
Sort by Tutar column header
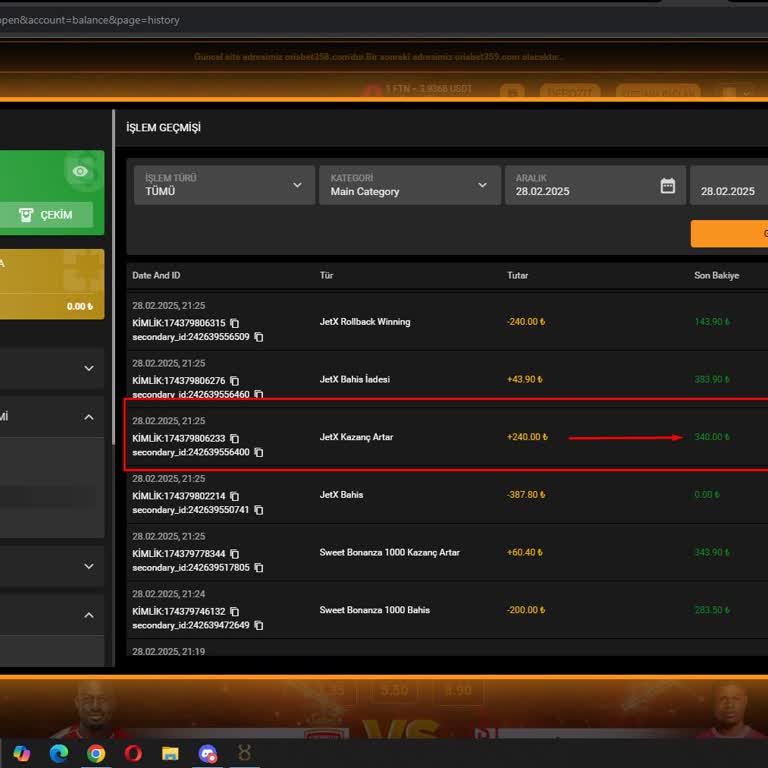click(517, 275)
